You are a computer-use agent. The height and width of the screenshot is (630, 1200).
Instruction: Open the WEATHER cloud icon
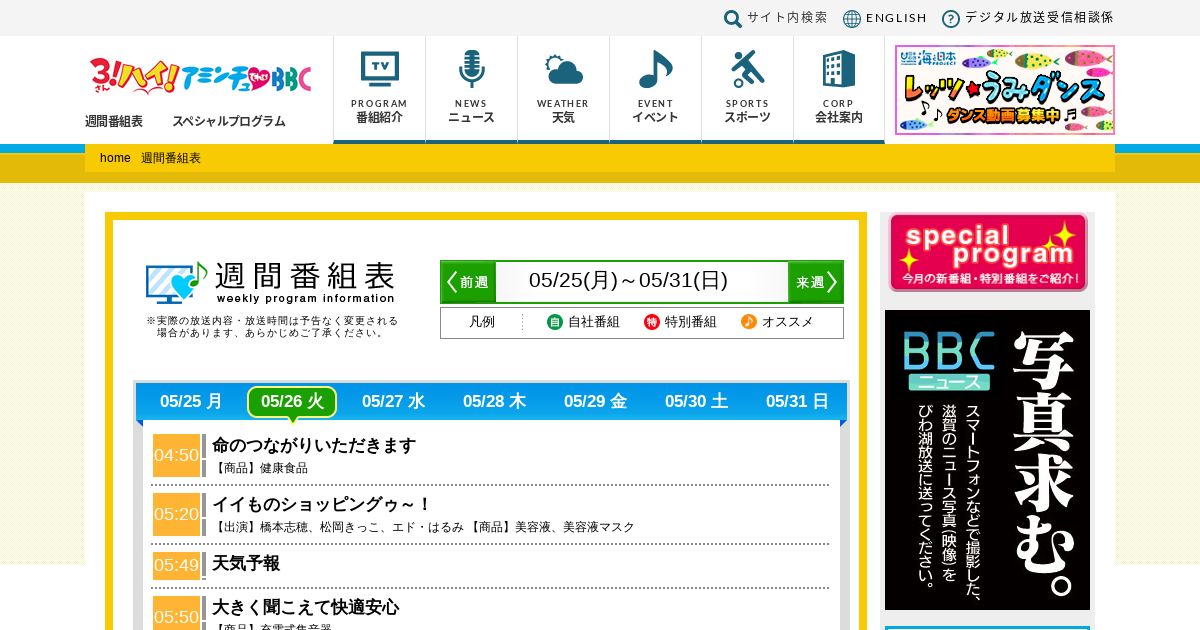563,70
